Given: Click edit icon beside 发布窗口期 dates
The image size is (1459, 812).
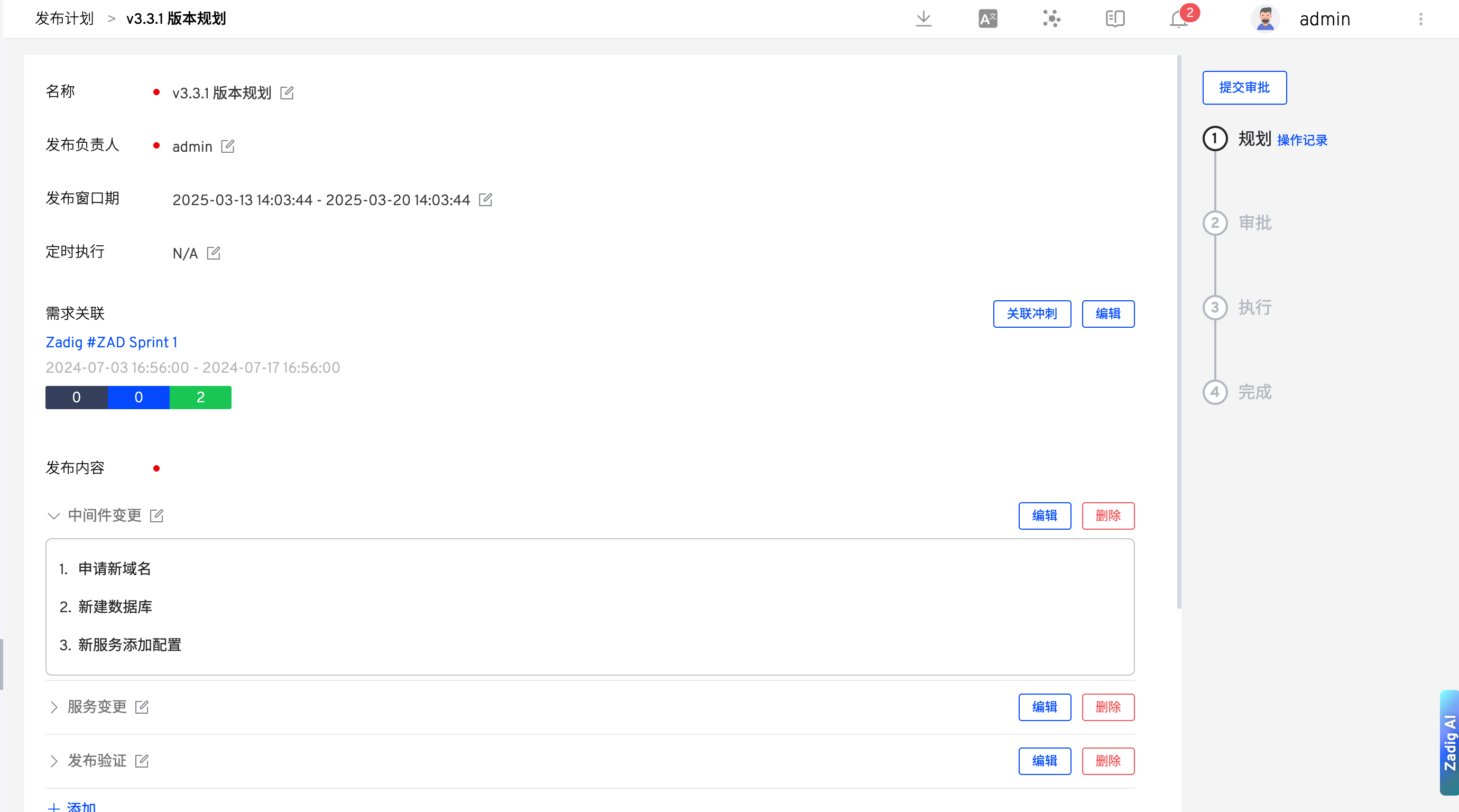Looking at the screenshot, I should point(485,199).
